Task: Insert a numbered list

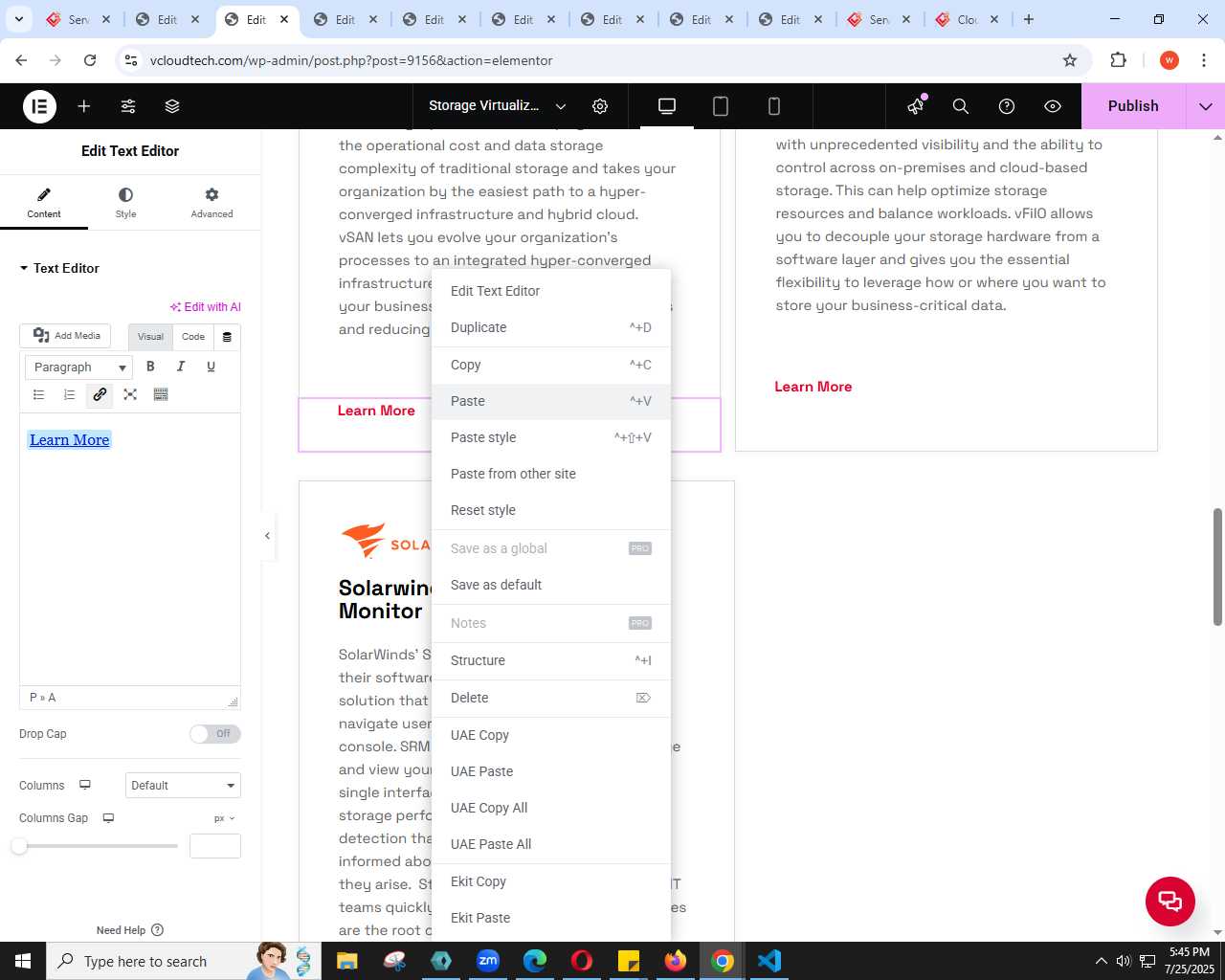Action: [x=70, y=394]
